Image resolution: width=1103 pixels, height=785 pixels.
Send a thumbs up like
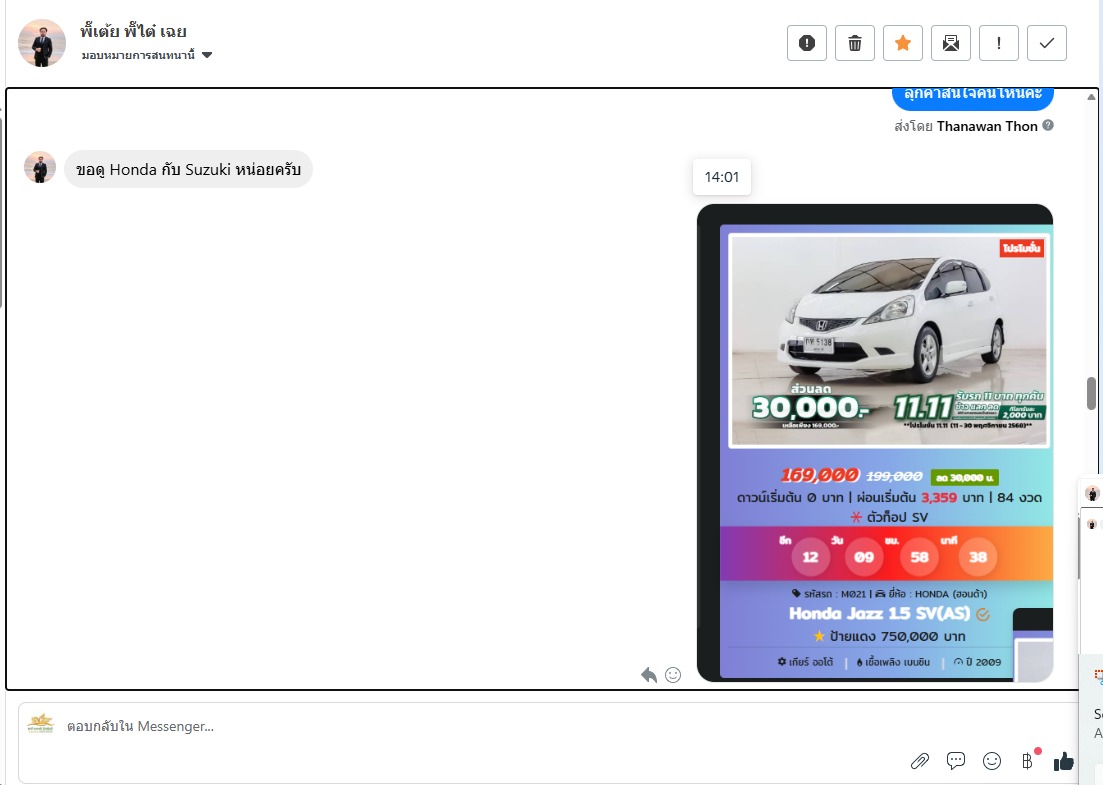(1064, 760)
